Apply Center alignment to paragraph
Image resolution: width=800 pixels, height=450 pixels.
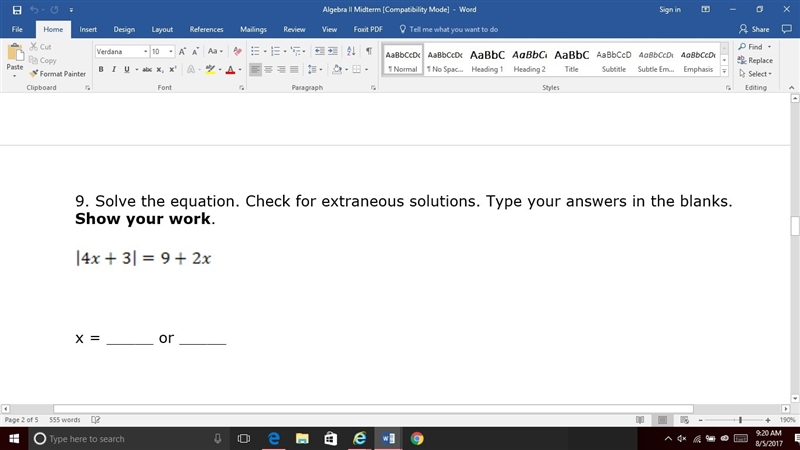click(x=268, y=69)
